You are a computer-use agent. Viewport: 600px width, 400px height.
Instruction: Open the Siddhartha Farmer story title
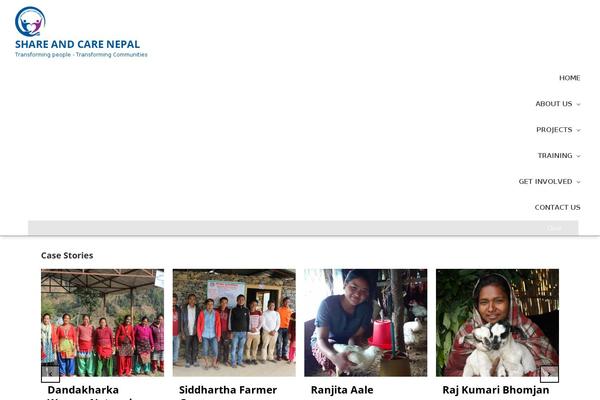[228, 391]
